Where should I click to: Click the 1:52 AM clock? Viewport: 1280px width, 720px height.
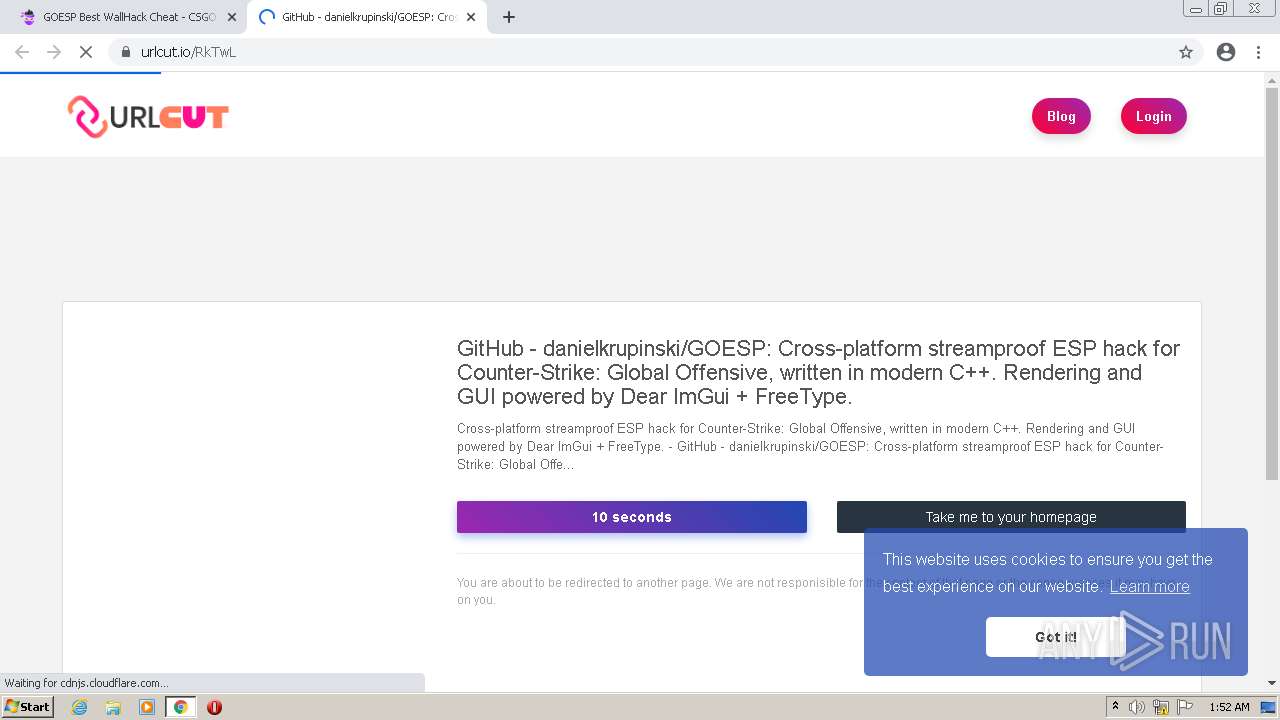pos(1229,707)
